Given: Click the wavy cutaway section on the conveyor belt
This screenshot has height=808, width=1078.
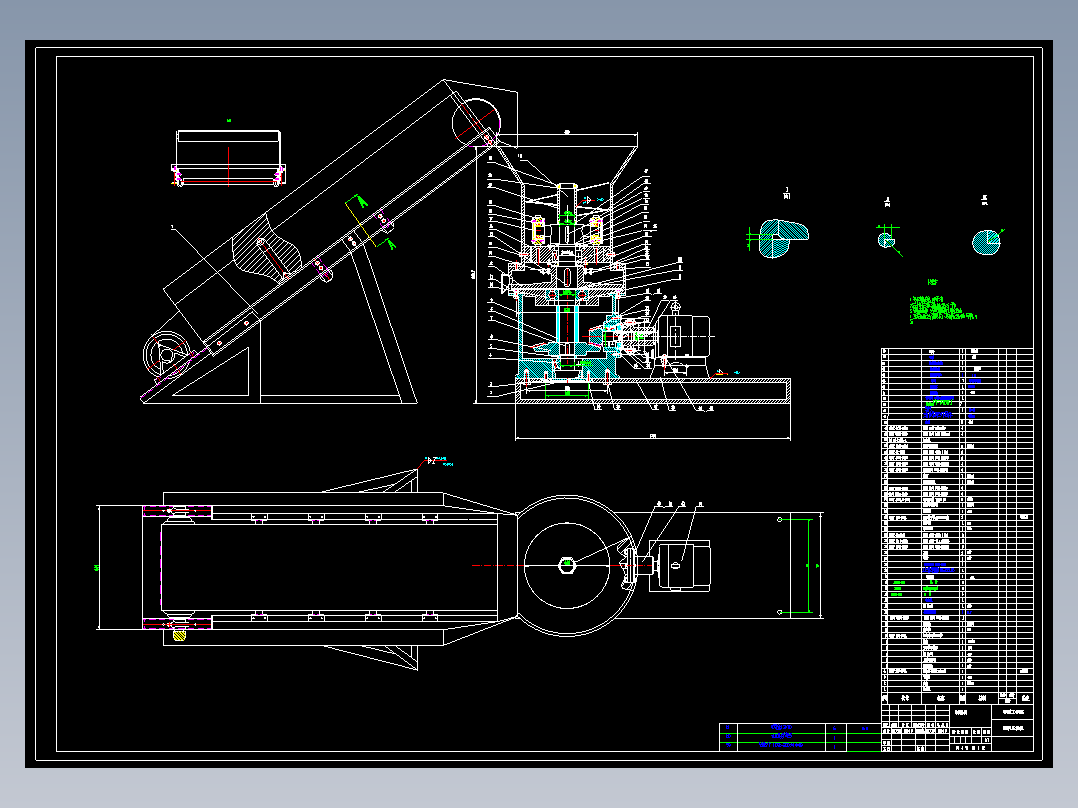Looking at the screenshot, I should point(267,248).
